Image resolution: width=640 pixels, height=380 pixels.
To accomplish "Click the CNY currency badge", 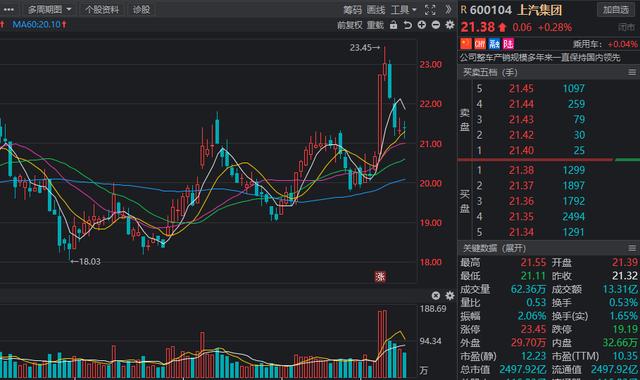I will tap(480, 44).
